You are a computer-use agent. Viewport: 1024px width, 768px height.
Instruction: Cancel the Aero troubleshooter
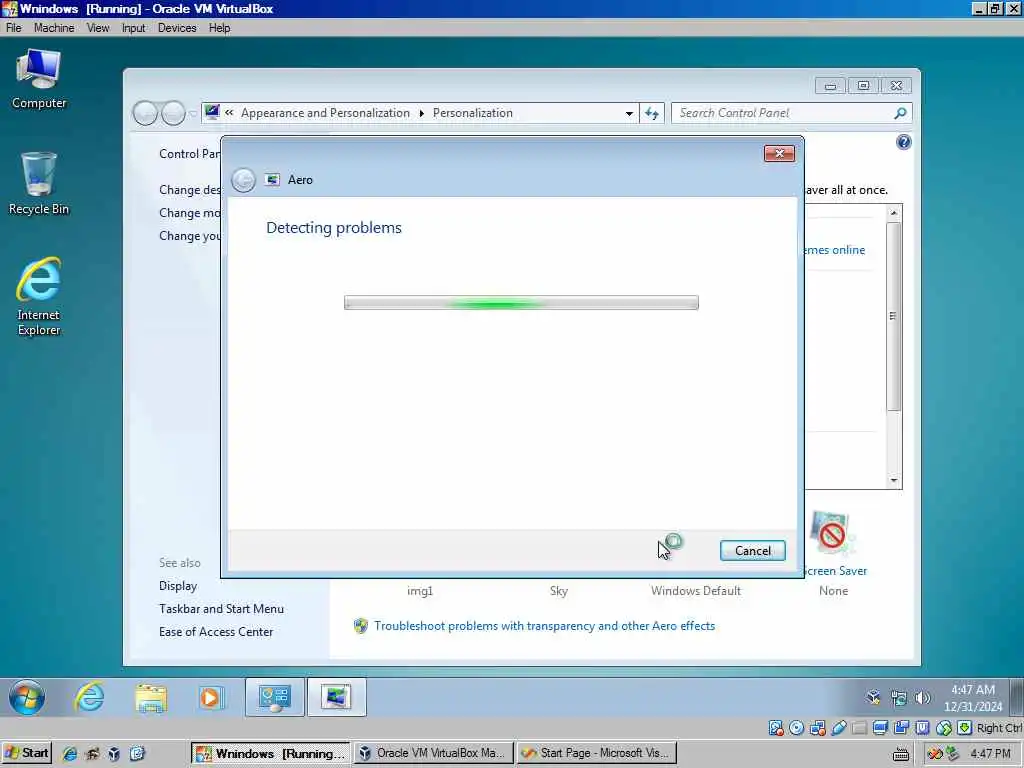752,551
